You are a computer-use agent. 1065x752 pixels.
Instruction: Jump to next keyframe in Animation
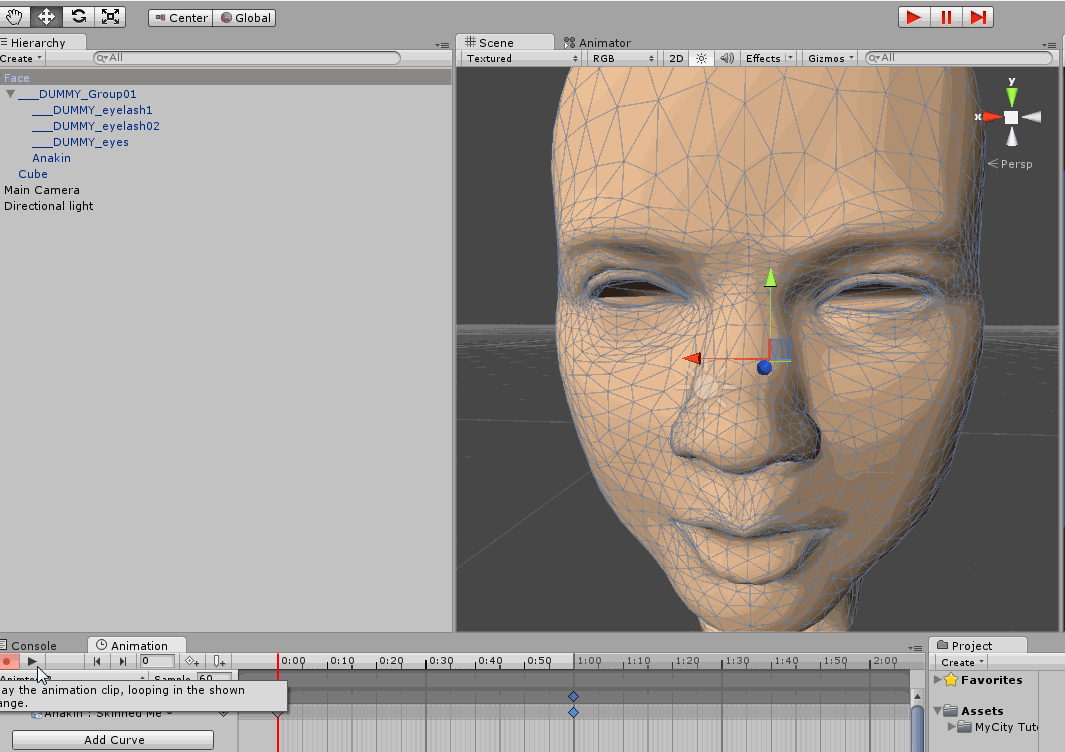click(x=123, y=661)
